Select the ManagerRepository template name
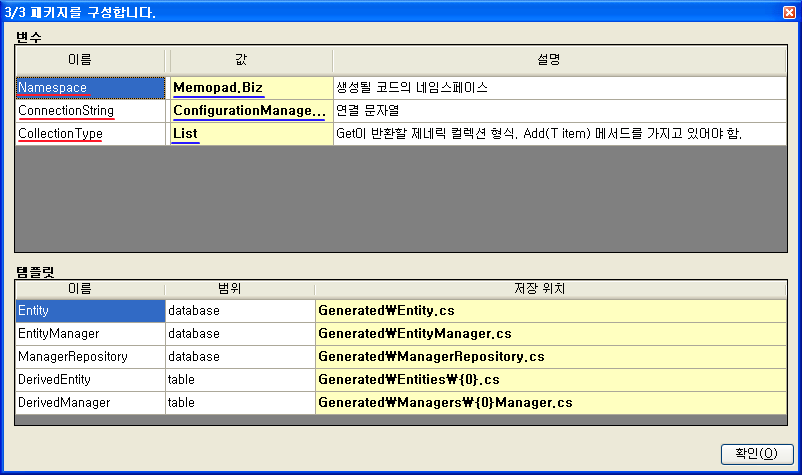Screen dimensions: 802x475 click(x=91, y=357)
